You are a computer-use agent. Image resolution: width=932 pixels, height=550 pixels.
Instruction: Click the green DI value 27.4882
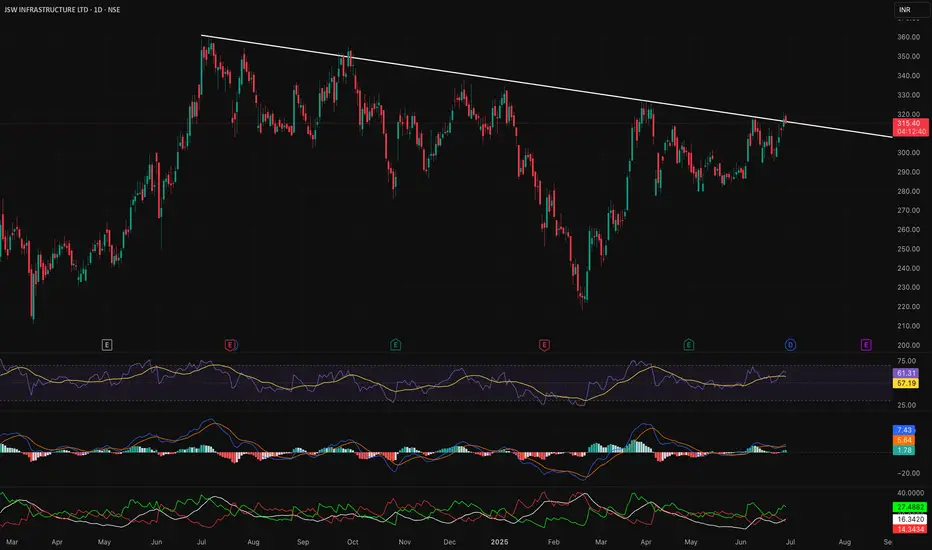pos(910,507)
